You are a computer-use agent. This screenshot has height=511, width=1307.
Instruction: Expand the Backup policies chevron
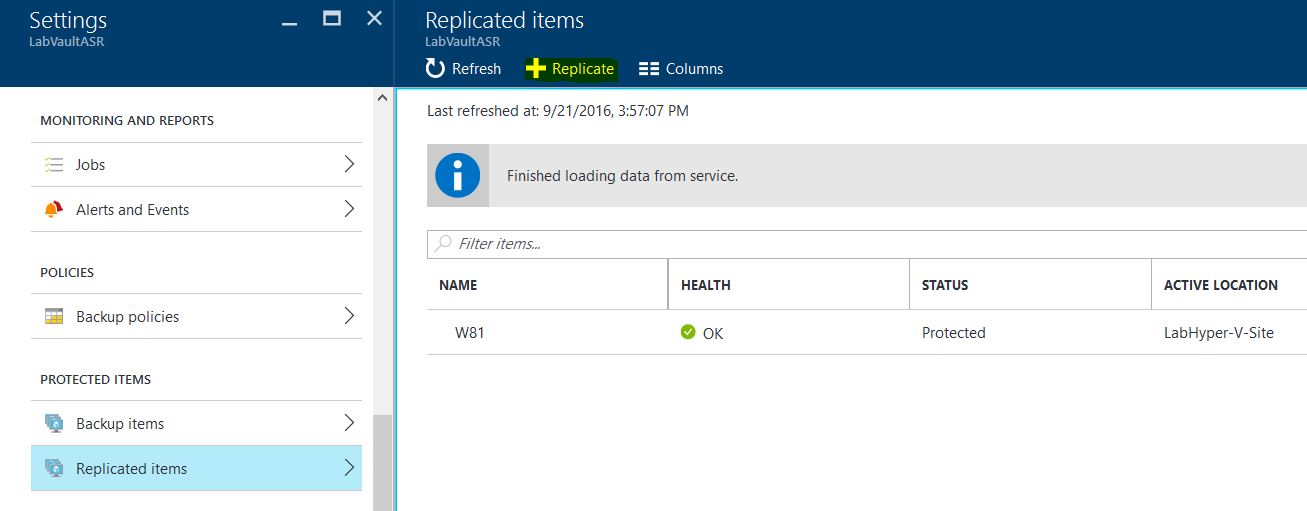[x=349, y=317]
